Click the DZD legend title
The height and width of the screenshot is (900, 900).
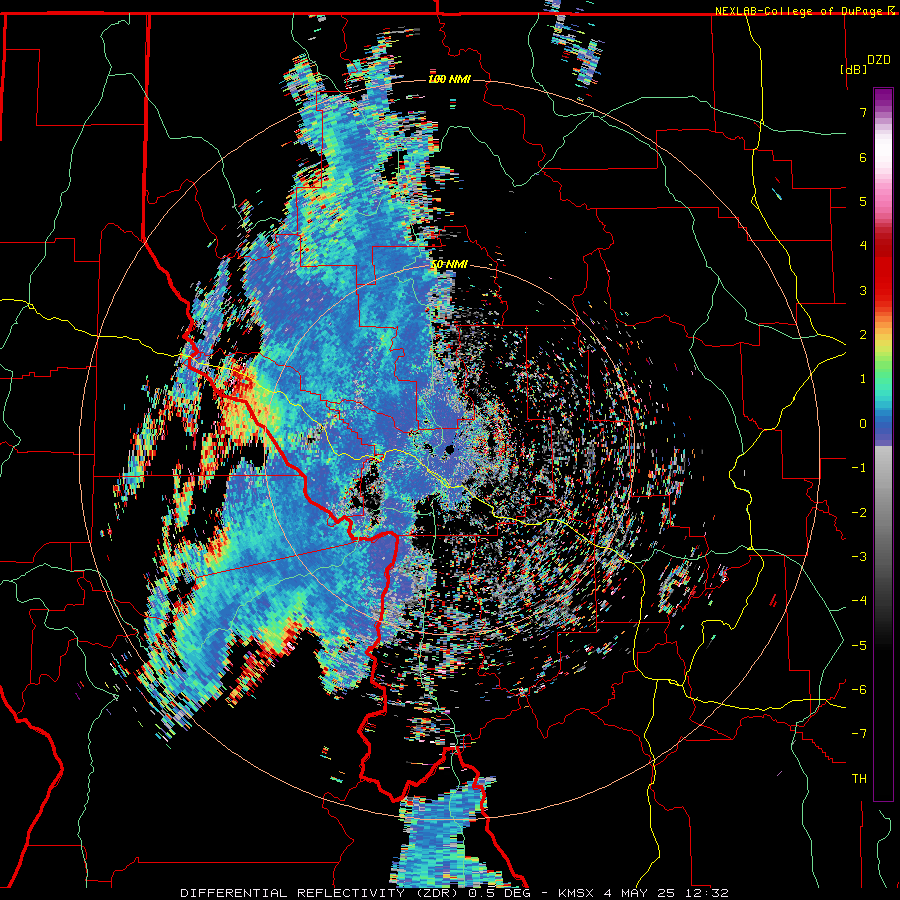point(878,60)
